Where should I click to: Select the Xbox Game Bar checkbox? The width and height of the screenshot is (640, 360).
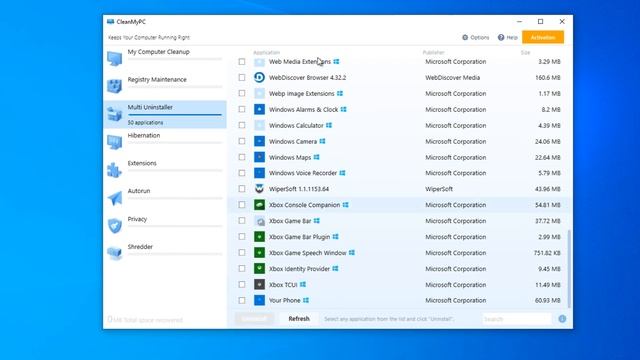coord(242,221)
